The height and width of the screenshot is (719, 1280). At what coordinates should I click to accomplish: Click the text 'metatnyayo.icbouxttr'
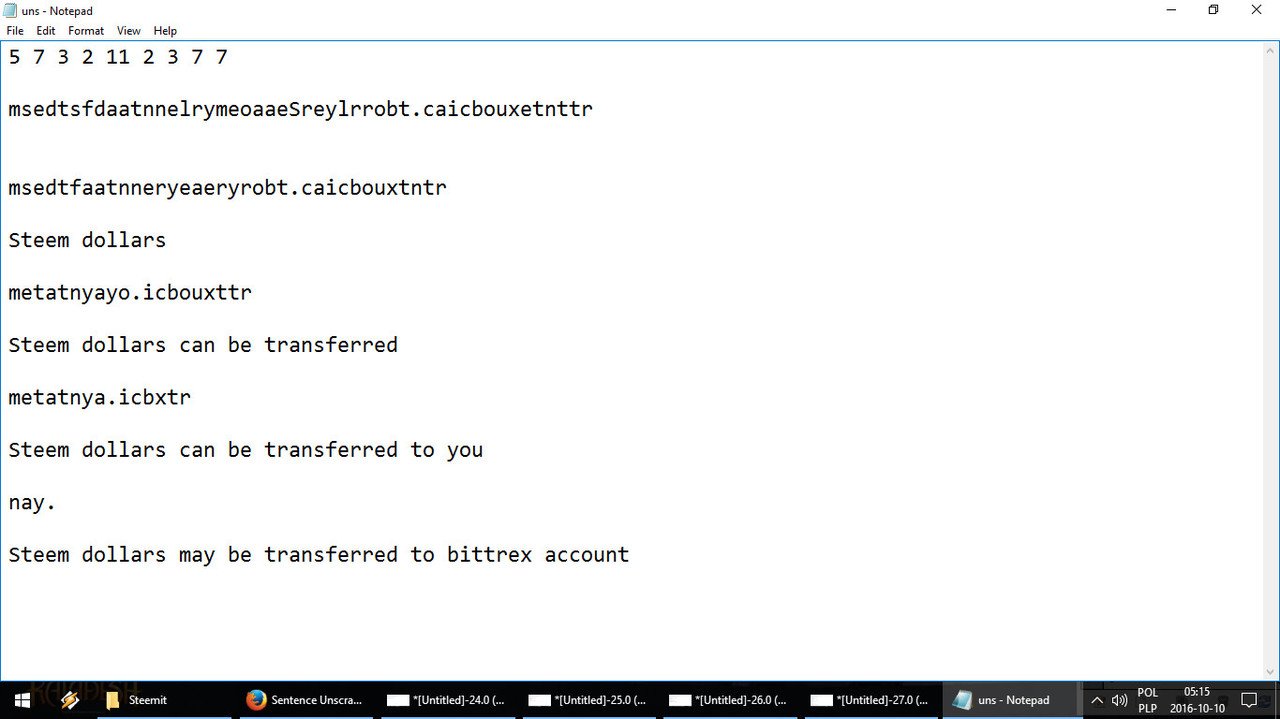[x=130, y=293]
